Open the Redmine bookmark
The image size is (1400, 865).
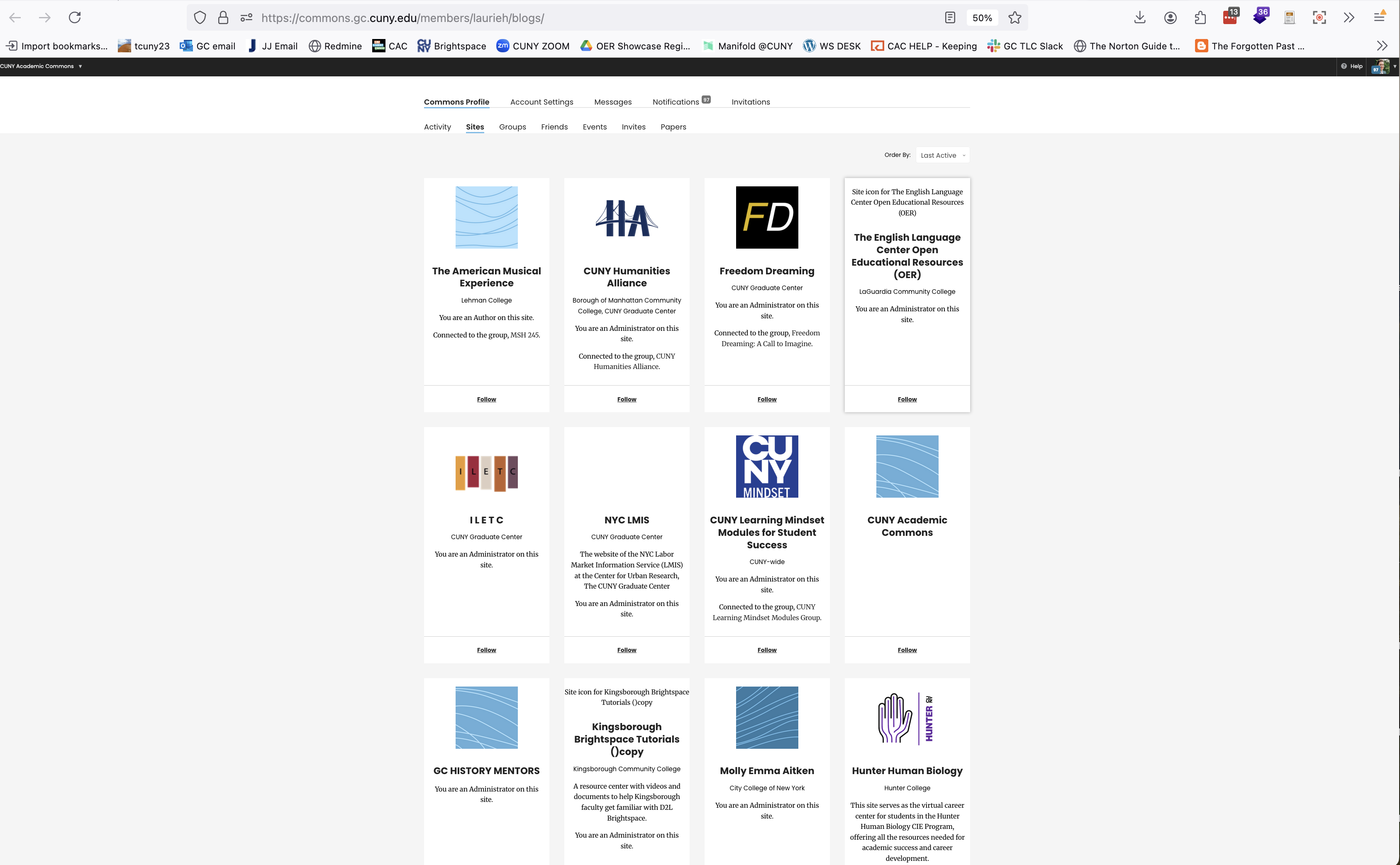pyautogui.click(x=335, y=46)
